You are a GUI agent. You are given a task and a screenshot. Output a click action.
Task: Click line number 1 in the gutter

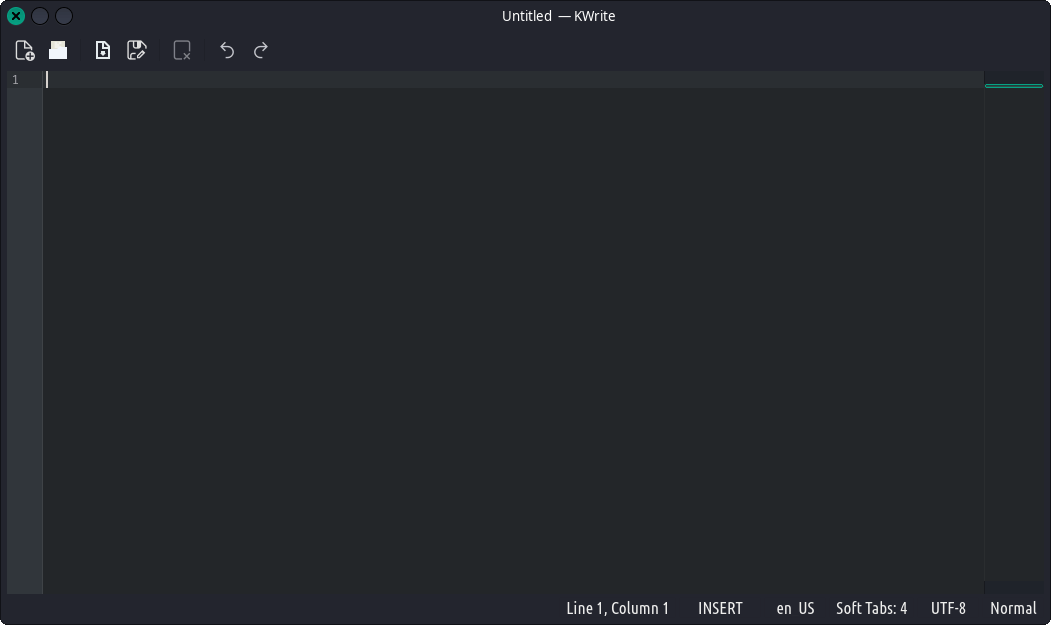click(15, 80)
